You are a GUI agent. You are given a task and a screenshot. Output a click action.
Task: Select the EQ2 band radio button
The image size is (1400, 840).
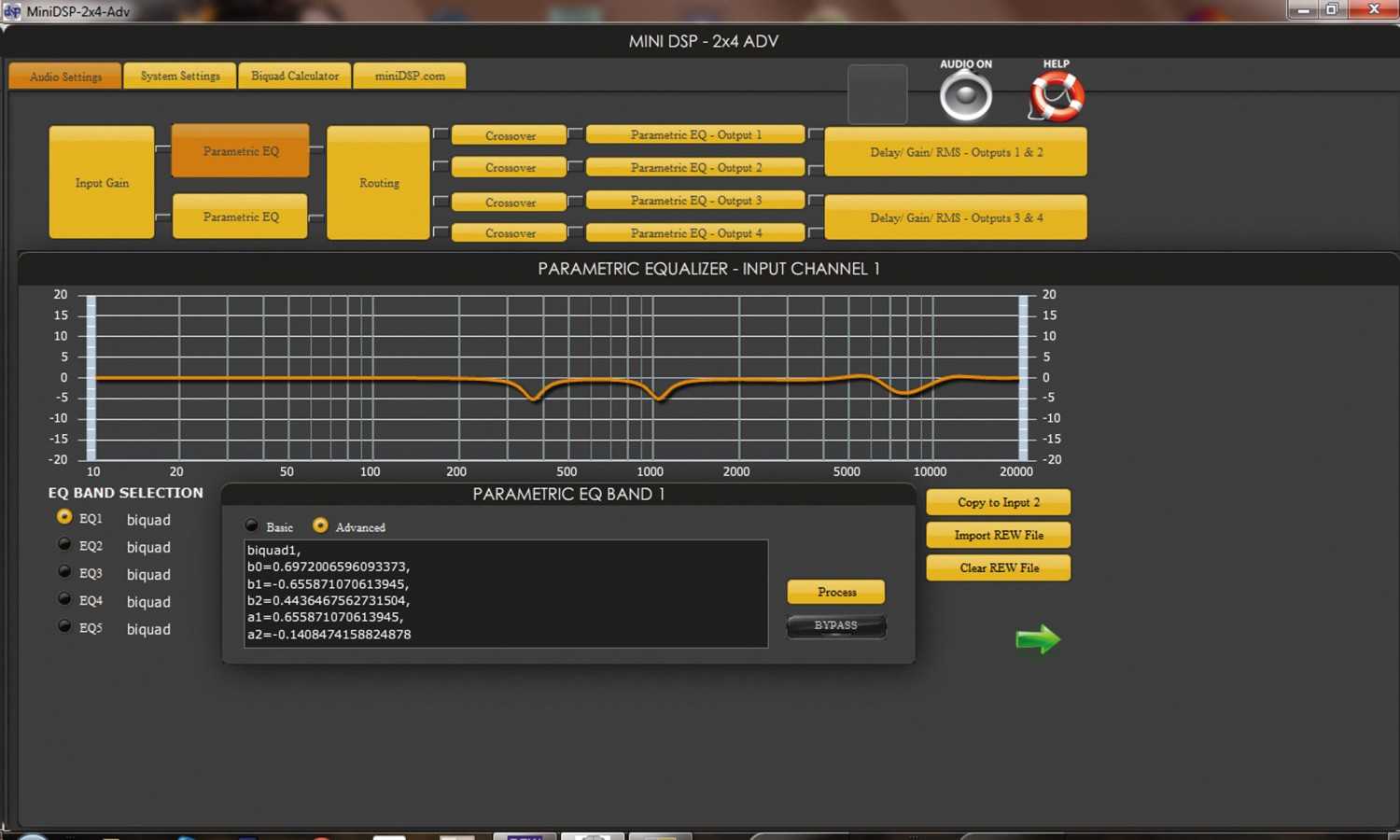64,544
